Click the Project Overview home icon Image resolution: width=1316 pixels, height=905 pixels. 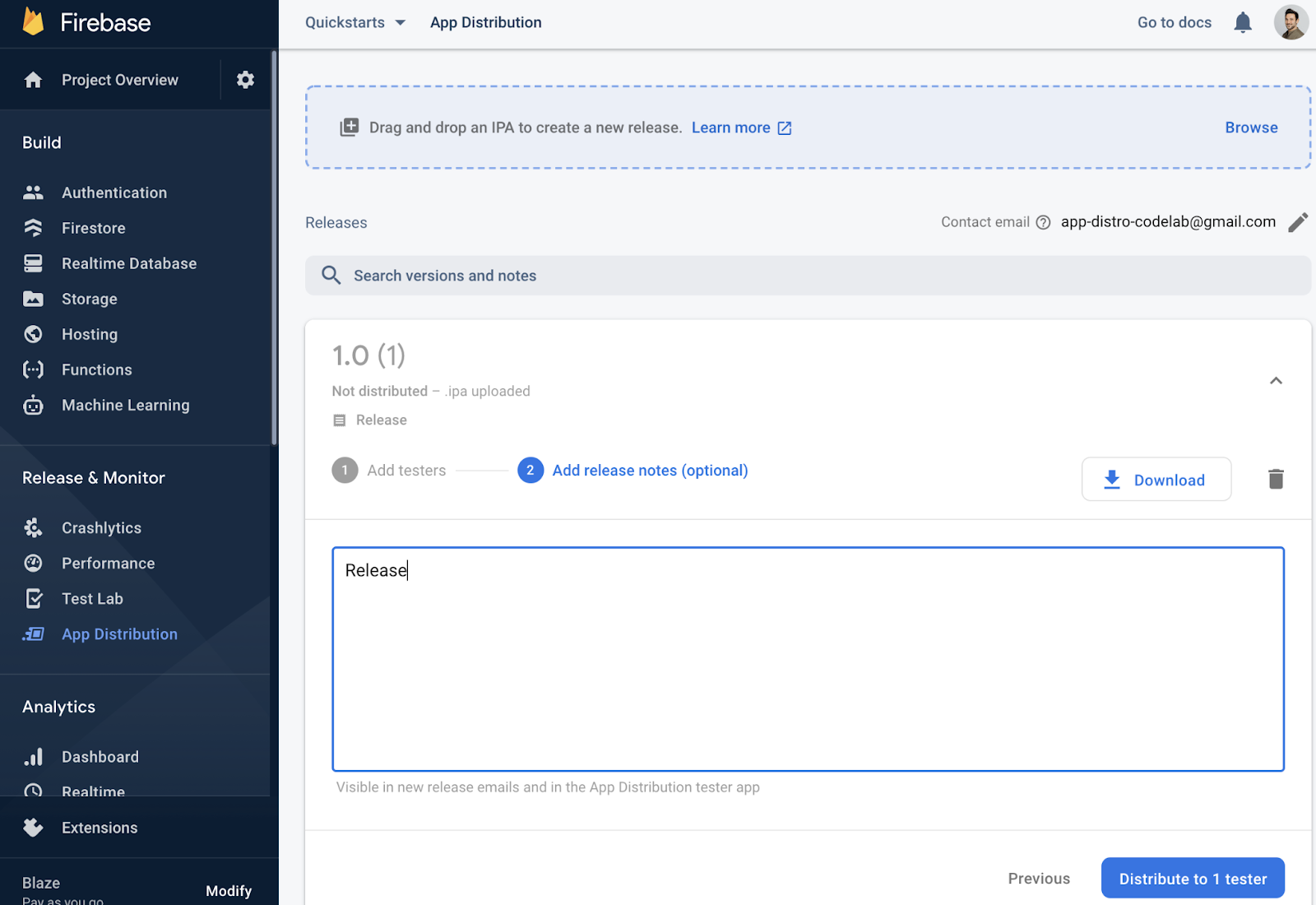point(33,80)
